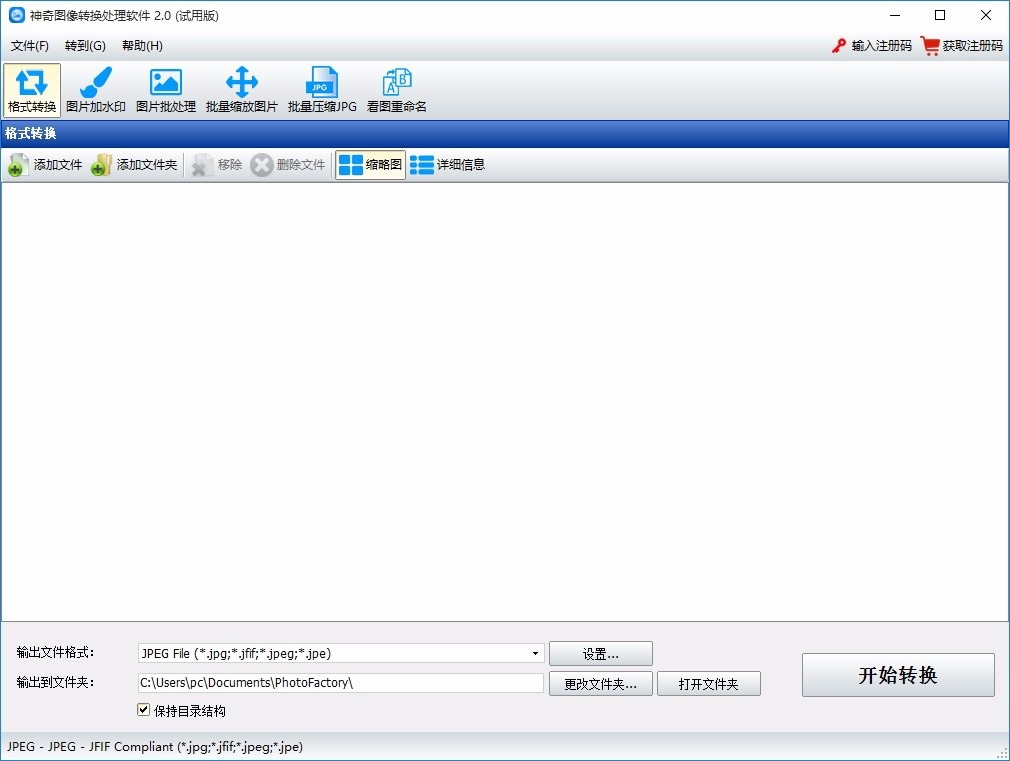Open the 转到(G) menu
The width and height of the screenshot is (1010, 761).
click(85, 46)
